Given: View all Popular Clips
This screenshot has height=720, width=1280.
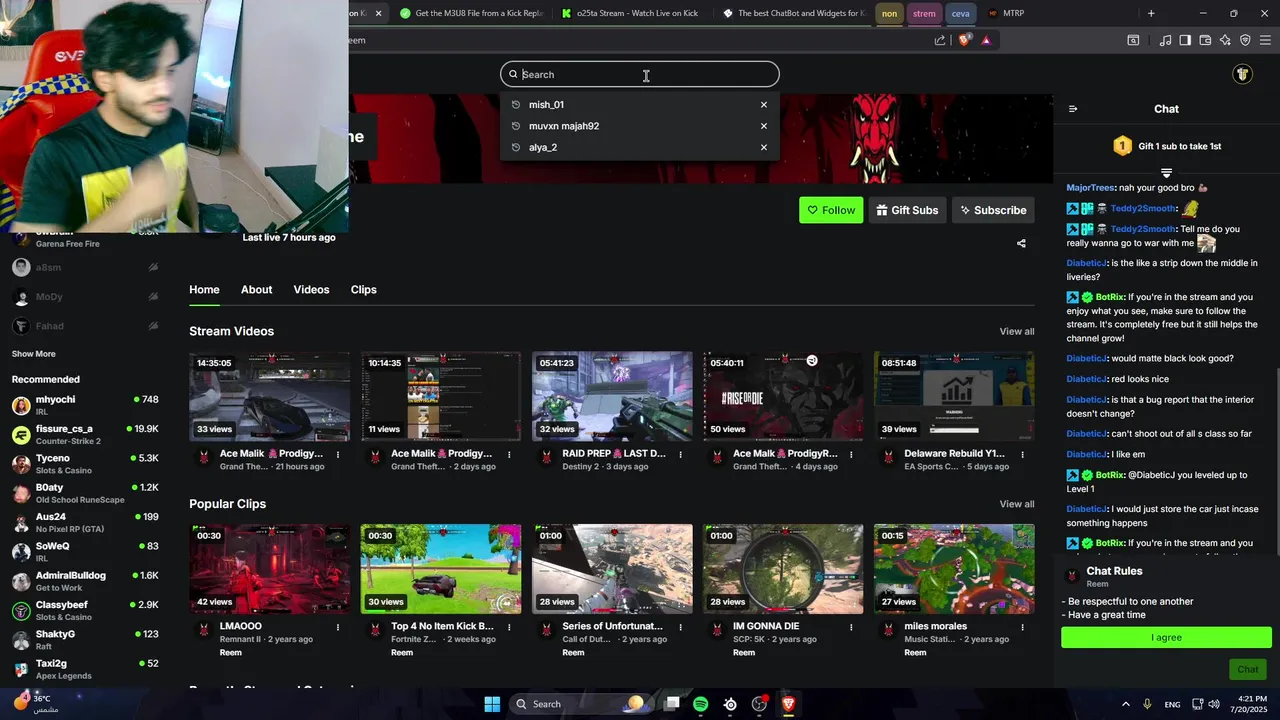Looking at the screenshot, I should click(x=1017, y=504).
